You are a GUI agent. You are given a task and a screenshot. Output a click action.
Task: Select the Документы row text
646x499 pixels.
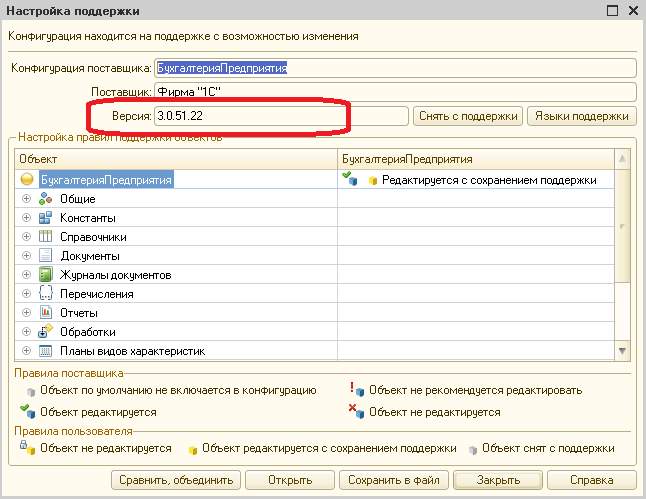tap(90, 256)
